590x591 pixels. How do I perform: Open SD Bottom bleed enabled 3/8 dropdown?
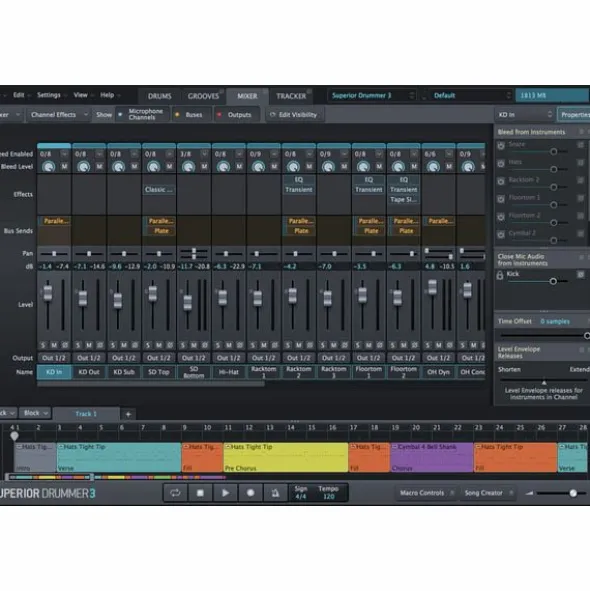click(x=204, y=154)
